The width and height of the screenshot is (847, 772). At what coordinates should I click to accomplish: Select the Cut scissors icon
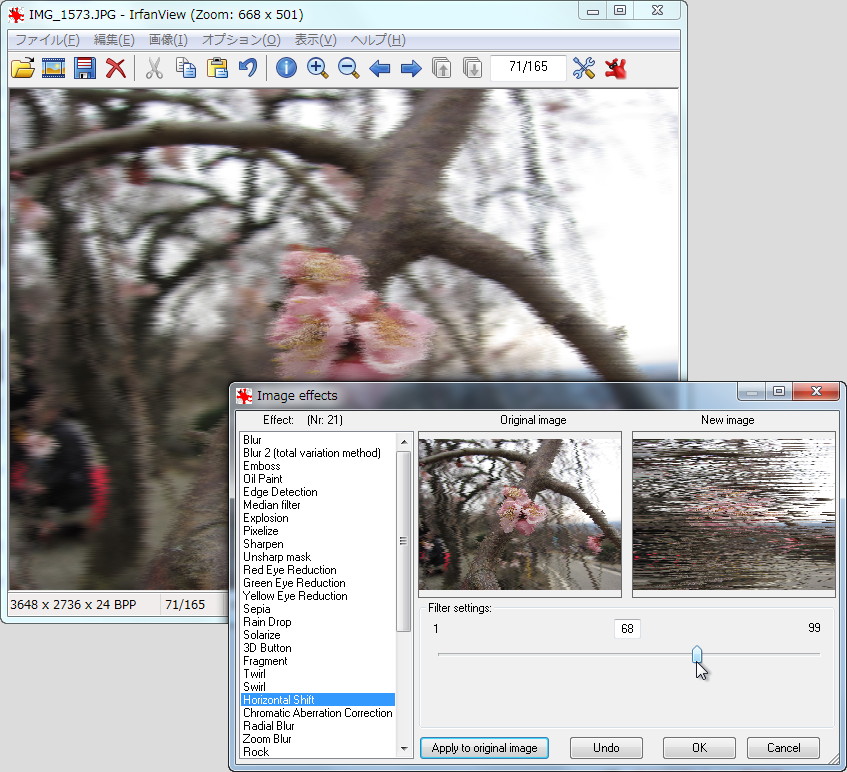pos(154,68)
